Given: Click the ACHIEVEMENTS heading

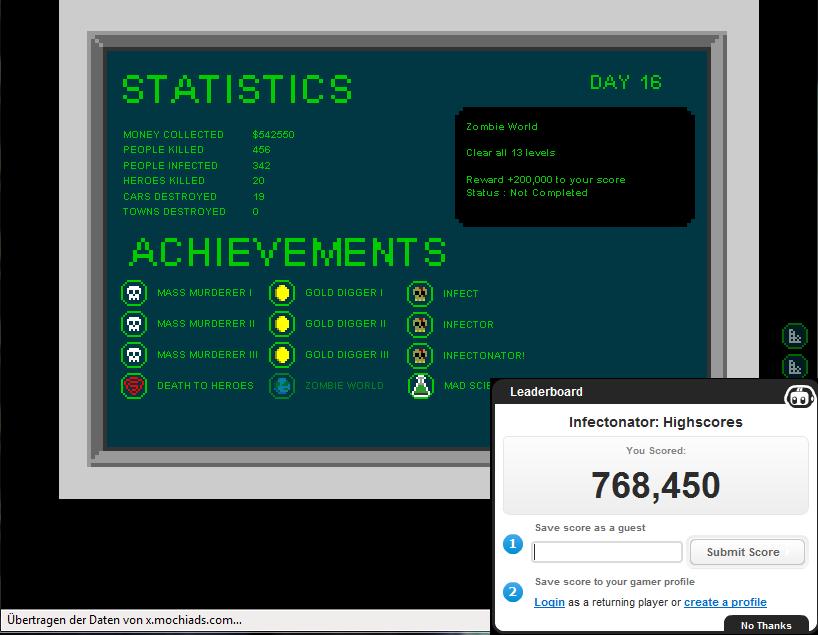Looking at the screenshot, I should (288, 252).
